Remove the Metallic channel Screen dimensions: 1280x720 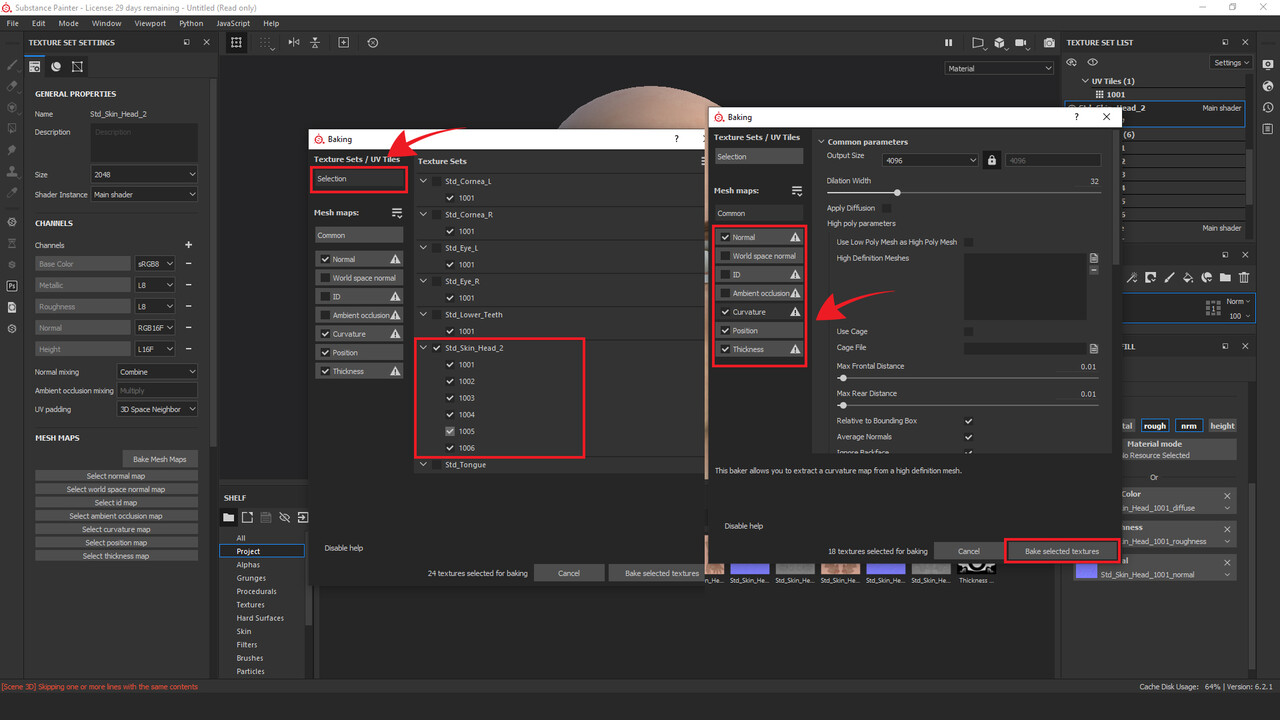coord(188,285)
